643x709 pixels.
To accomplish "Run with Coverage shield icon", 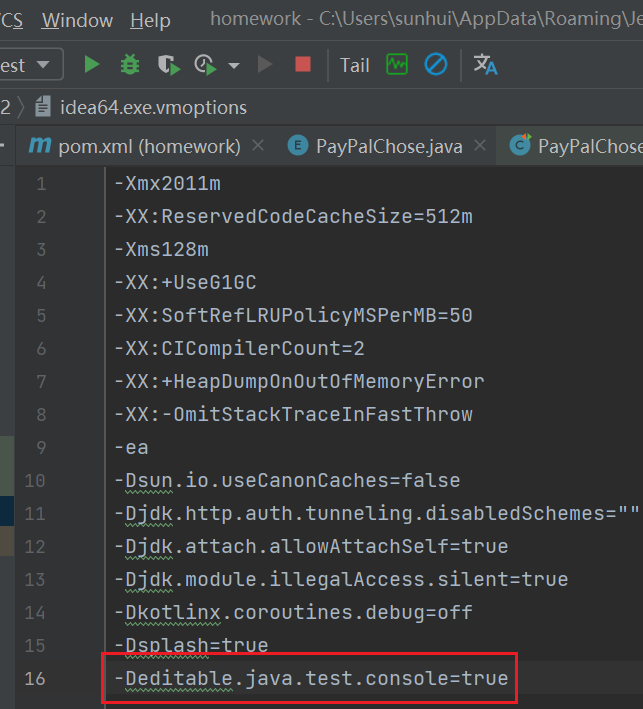I will coord(168,65).
